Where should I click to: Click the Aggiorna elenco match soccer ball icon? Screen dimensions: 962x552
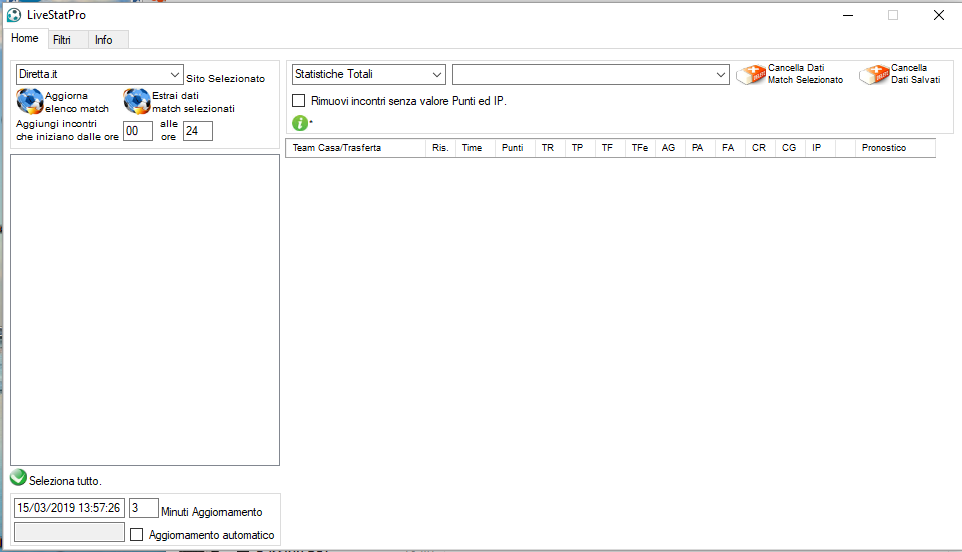coord(29,101)
